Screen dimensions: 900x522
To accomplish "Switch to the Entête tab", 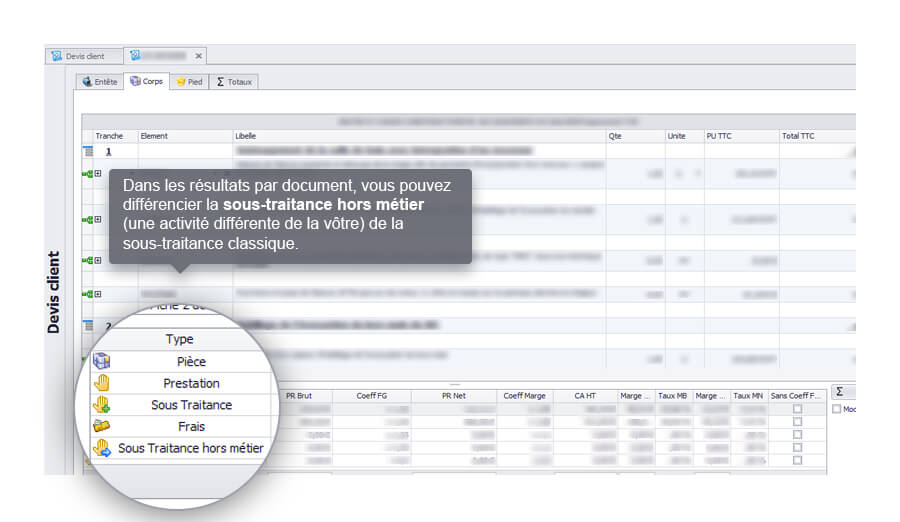I will 100,81.
